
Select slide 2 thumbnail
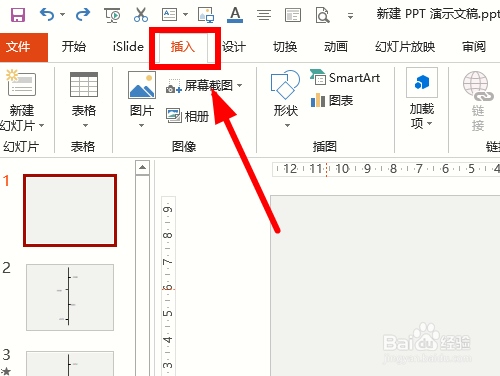coord(70,297)
